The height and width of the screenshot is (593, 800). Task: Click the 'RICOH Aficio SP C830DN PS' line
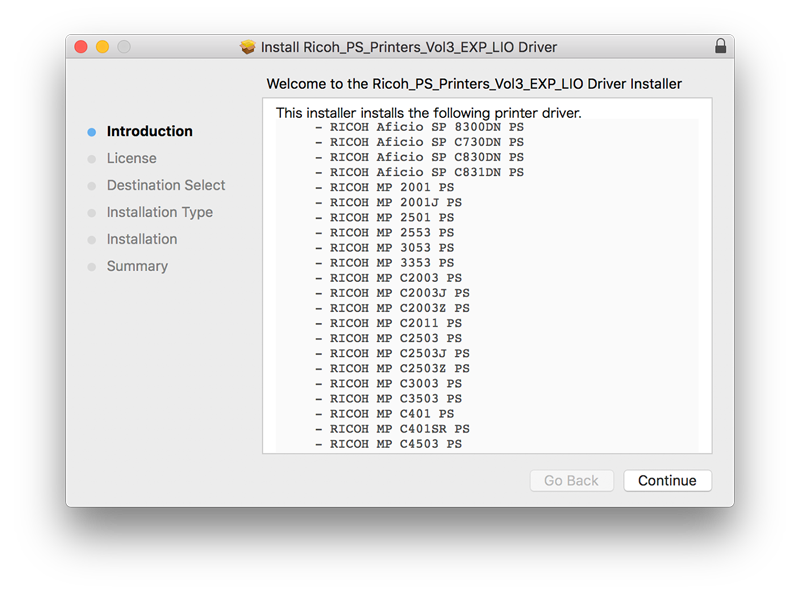(419, 157)
